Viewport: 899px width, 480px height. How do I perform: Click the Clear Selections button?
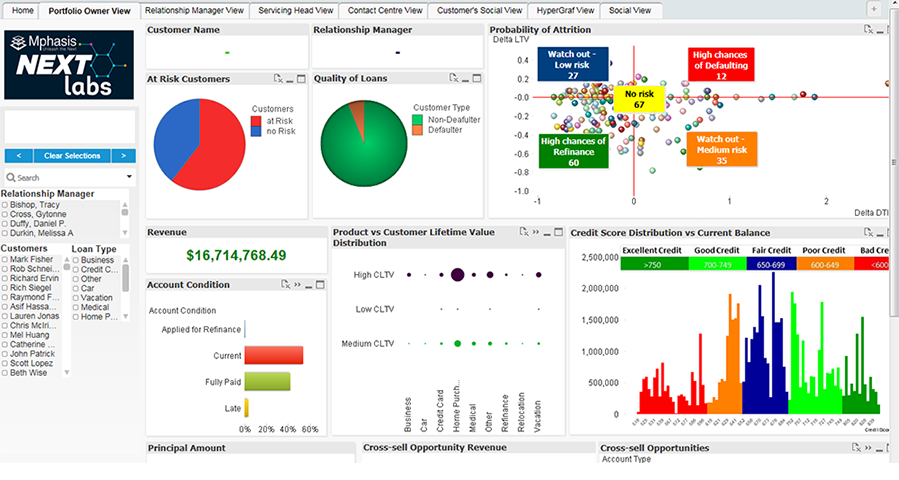pyautogui.click(x=72, y=155)
